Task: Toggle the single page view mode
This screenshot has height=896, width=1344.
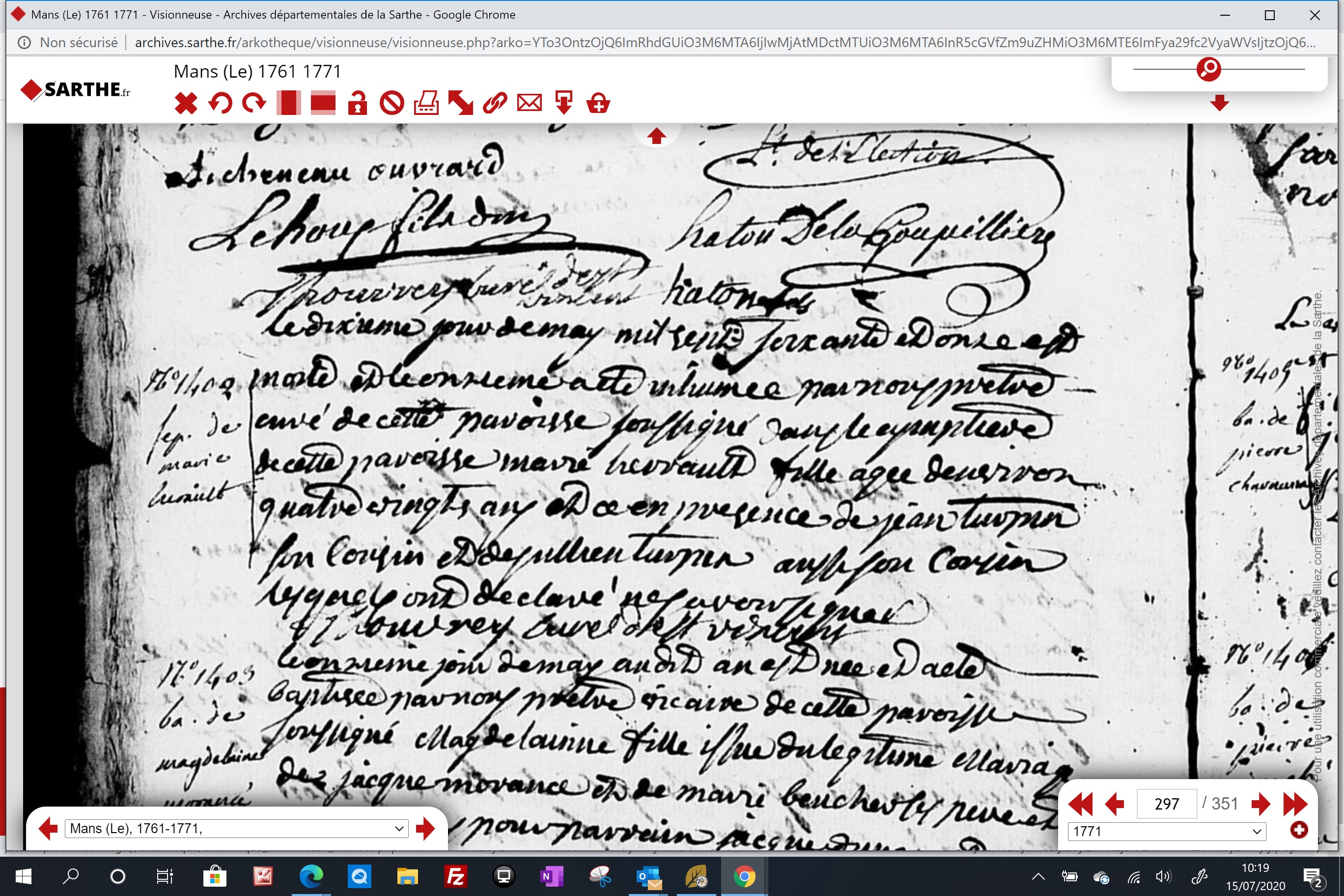Action: click(x=288, y=104)
